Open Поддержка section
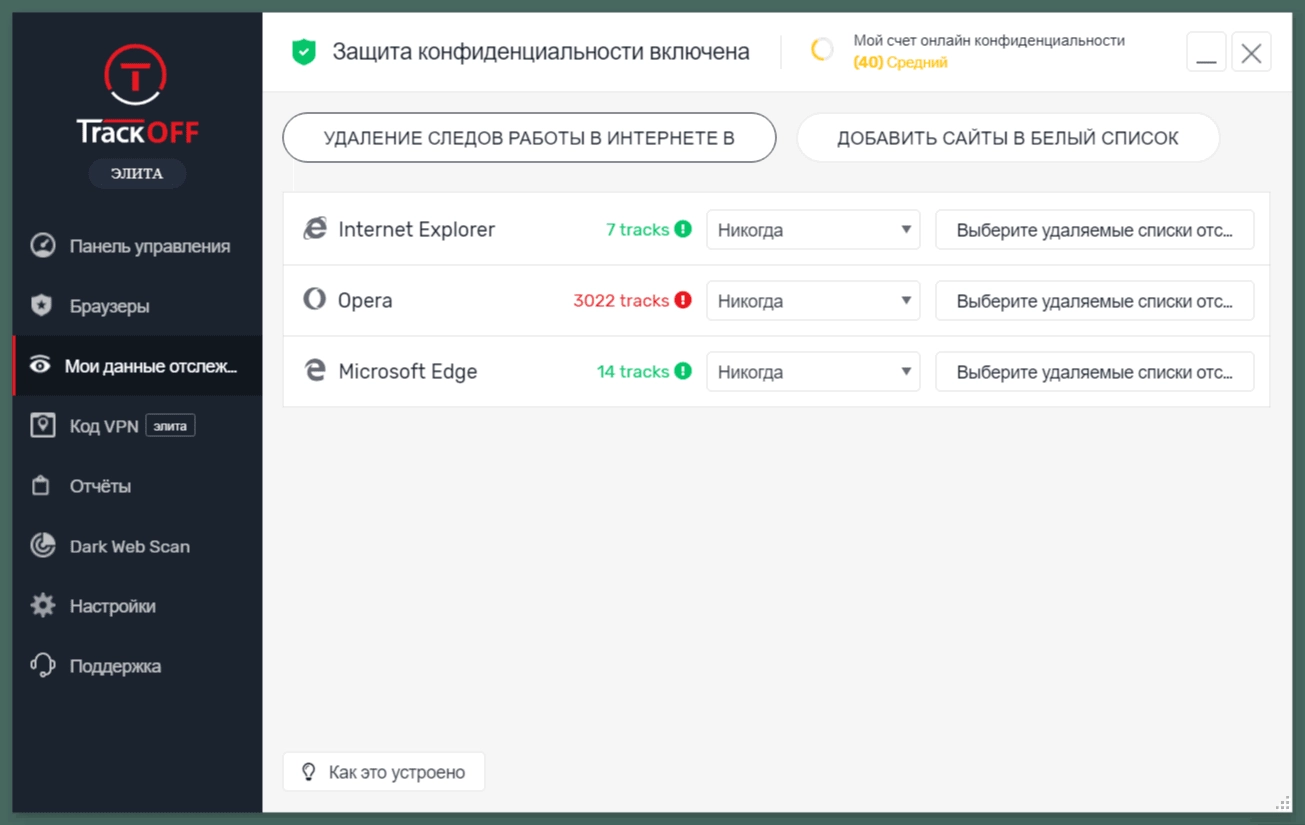 point(137,666)
